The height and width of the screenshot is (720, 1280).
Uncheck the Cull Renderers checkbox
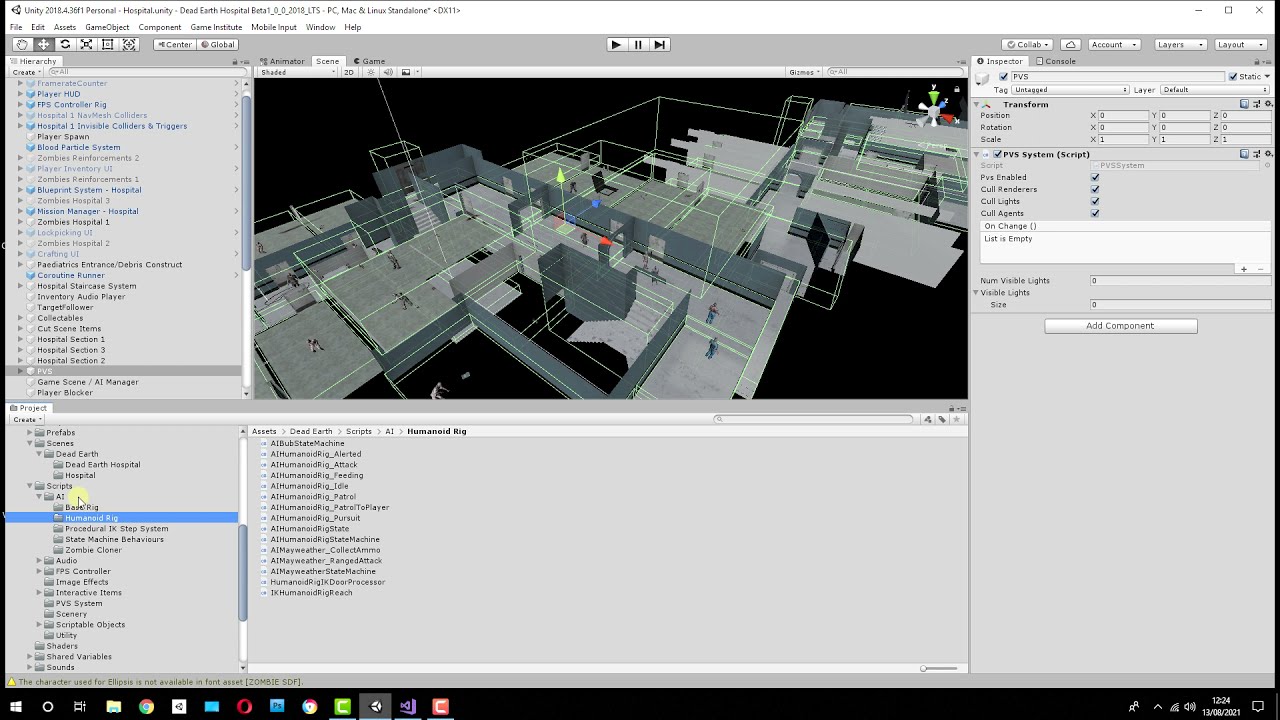coord(1095,189)
